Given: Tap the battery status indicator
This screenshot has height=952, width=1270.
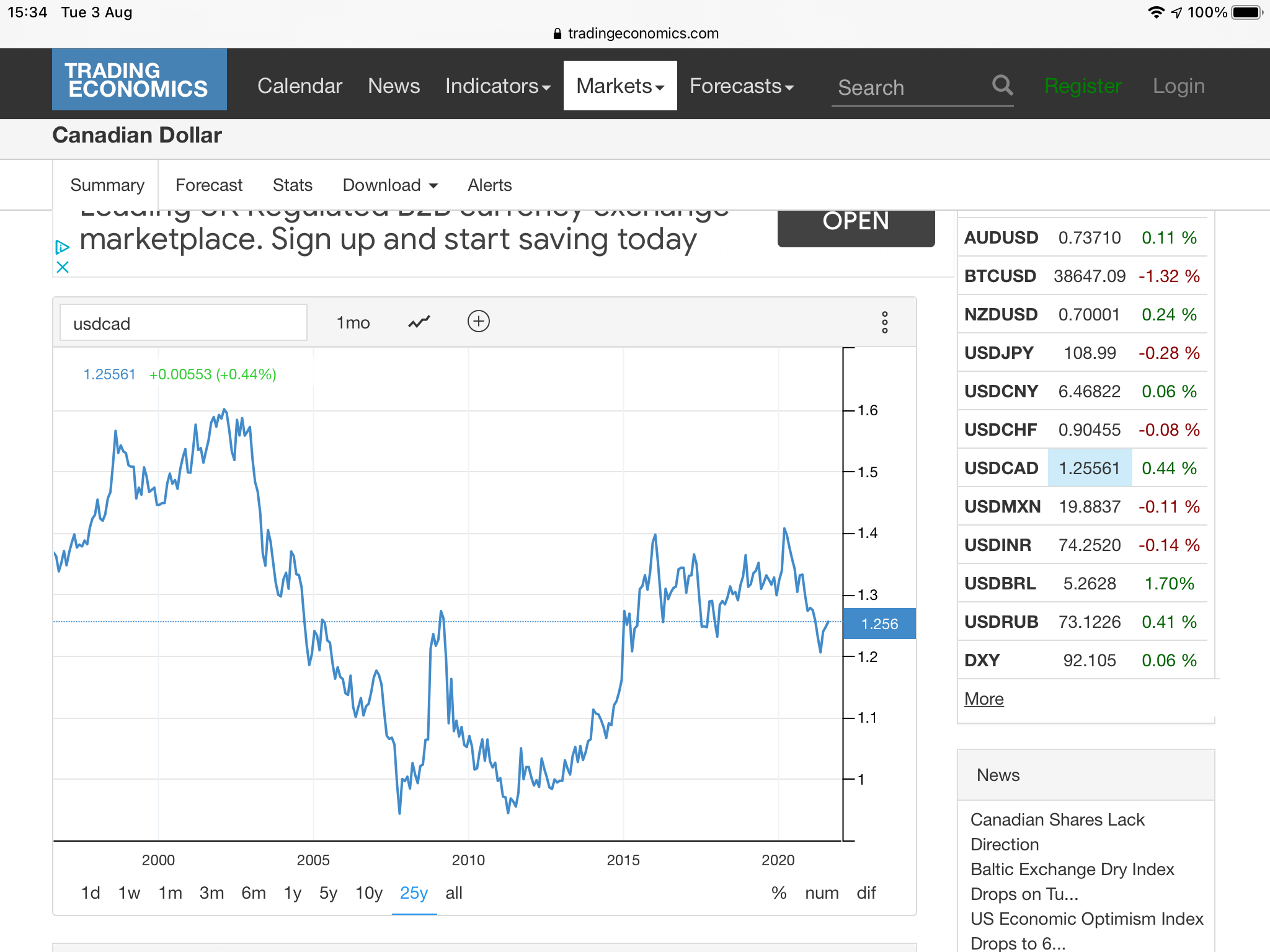Looking at the screenshot, I should click(1247, 12).
